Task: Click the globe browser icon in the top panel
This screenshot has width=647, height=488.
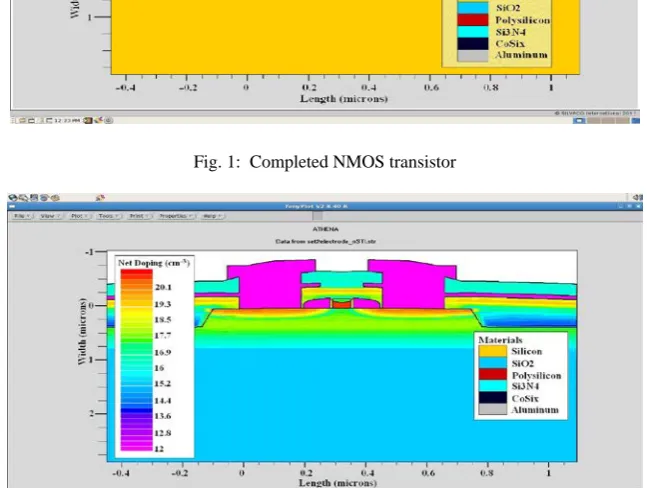Action: coord(13,198)
